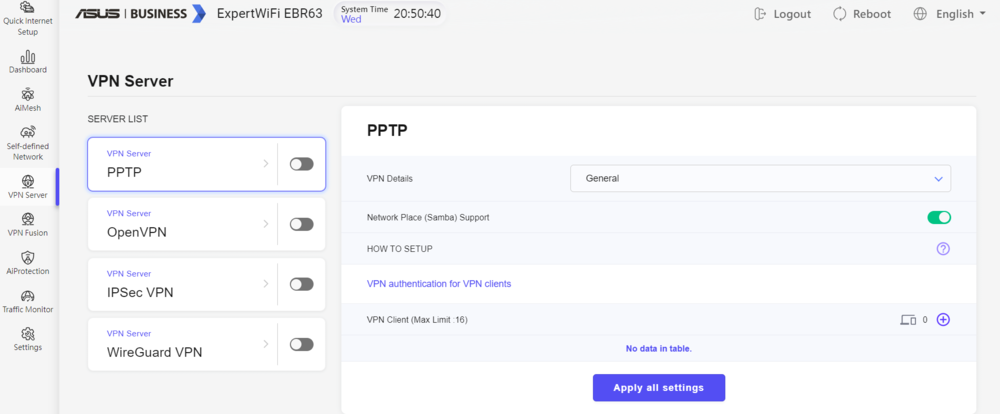Click the HOW TO SETUP help icon
The width and height of the screenshot is (1000, 414).
tap(943, 249)
